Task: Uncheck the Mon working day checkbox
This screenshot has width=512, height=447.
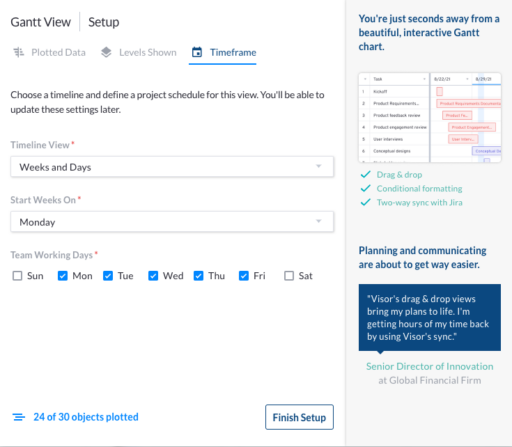Action: coord(63,276)
